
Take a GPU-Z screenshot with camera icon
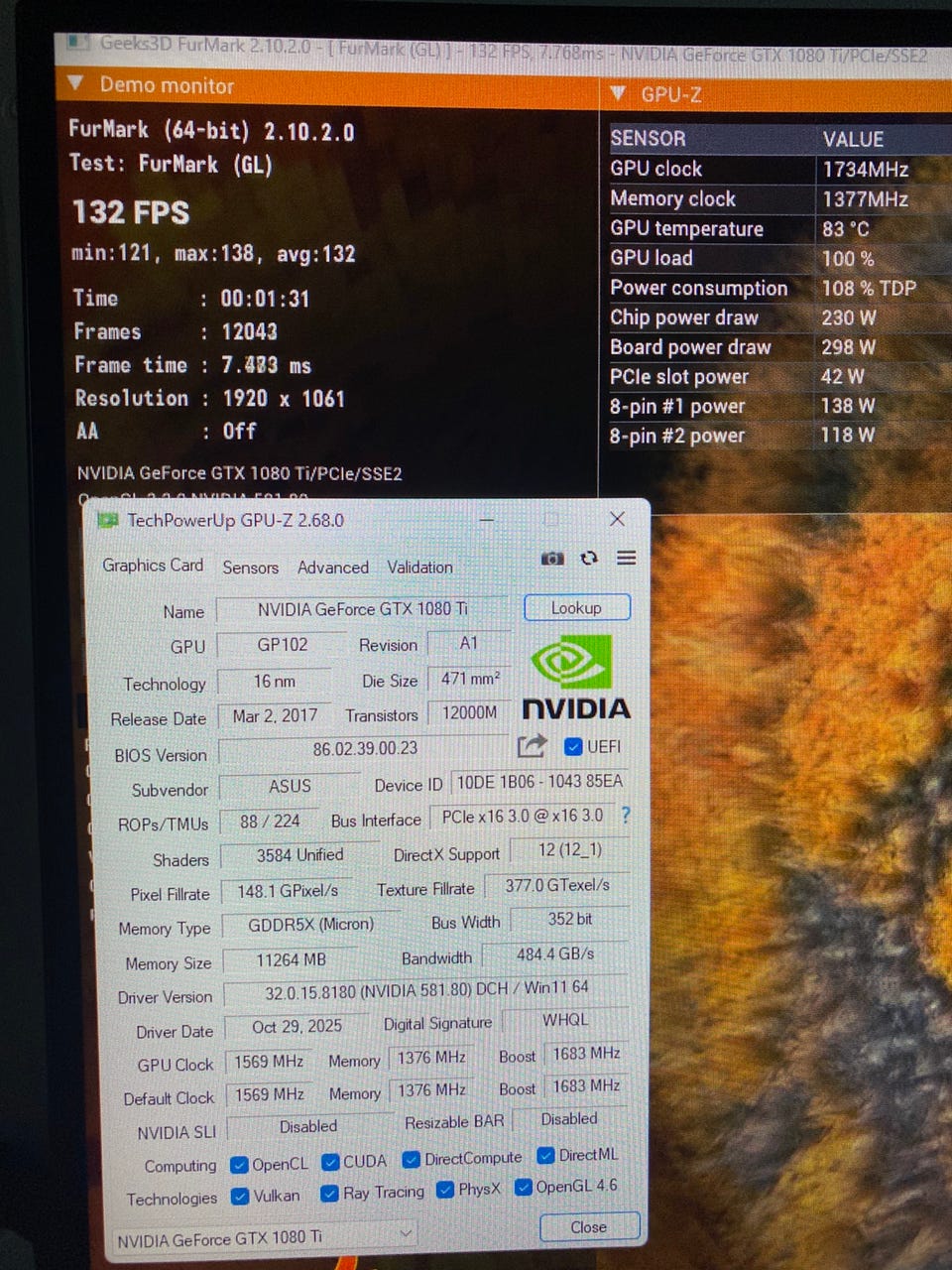click(552, 559)
